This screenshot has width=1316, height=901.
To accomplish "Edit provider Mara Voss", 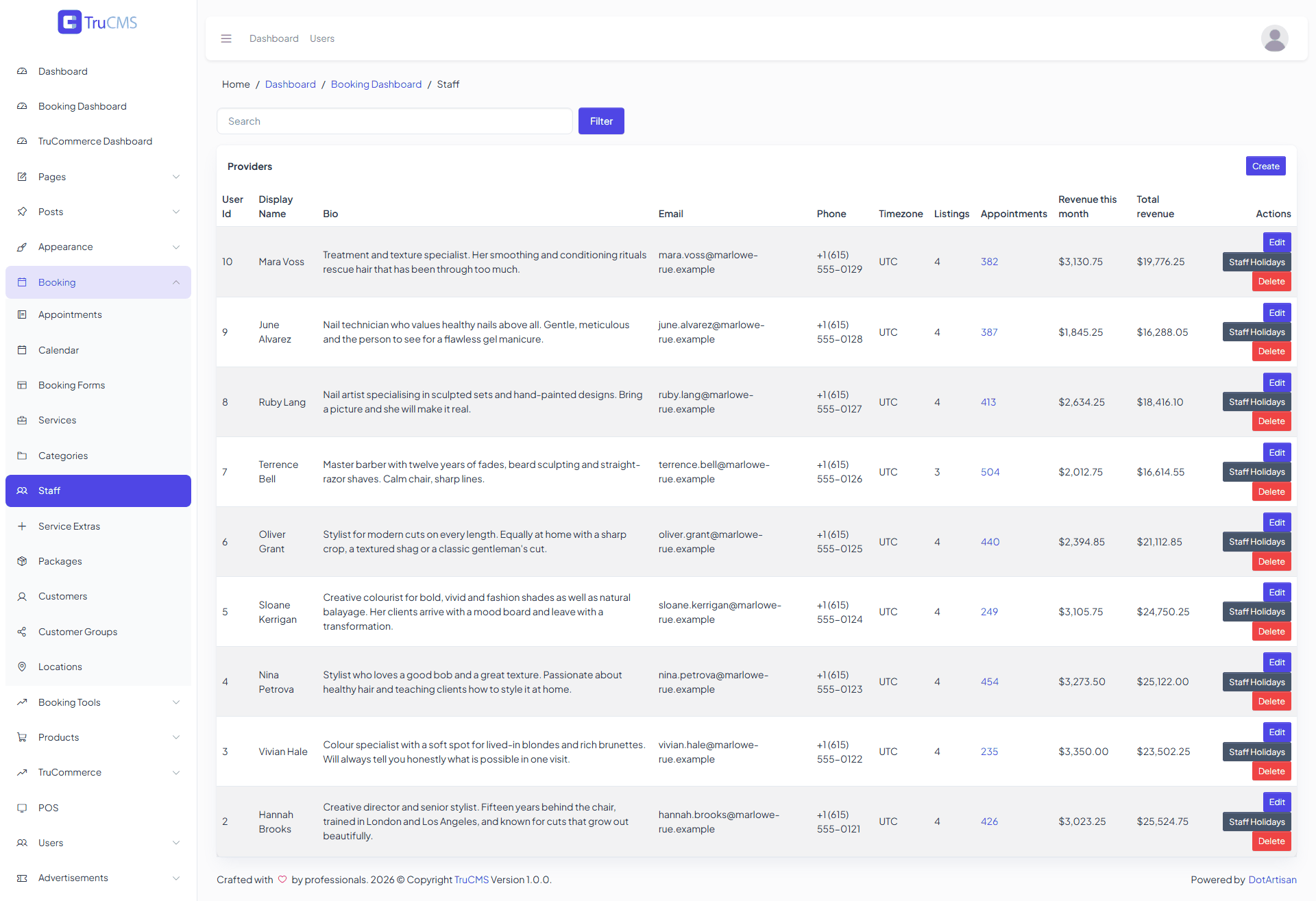I will pos(1277,243).
